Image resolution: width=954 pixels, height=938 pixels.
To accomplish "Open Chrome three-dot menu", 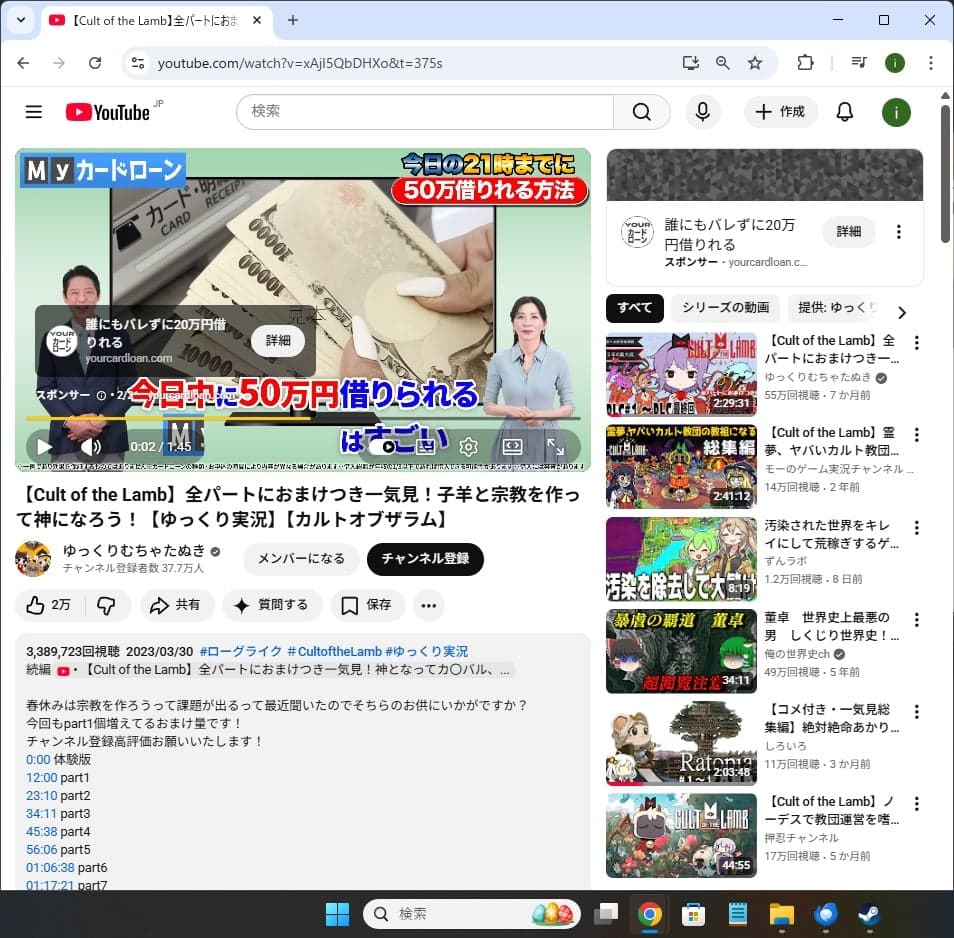I will [x=930, y=63].
